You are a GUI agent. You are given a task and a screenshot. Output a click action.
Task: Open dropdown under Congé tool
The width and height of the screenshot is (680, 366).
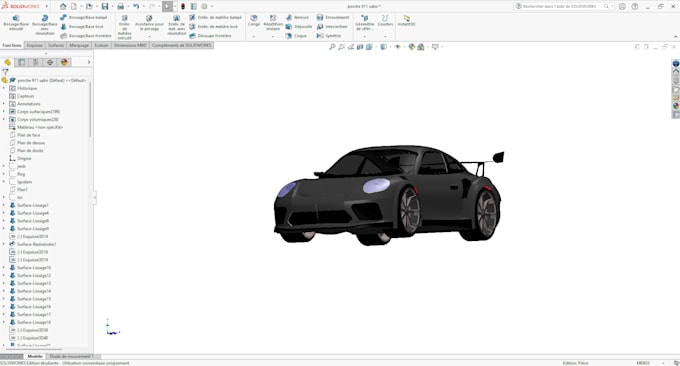(254, 36)
